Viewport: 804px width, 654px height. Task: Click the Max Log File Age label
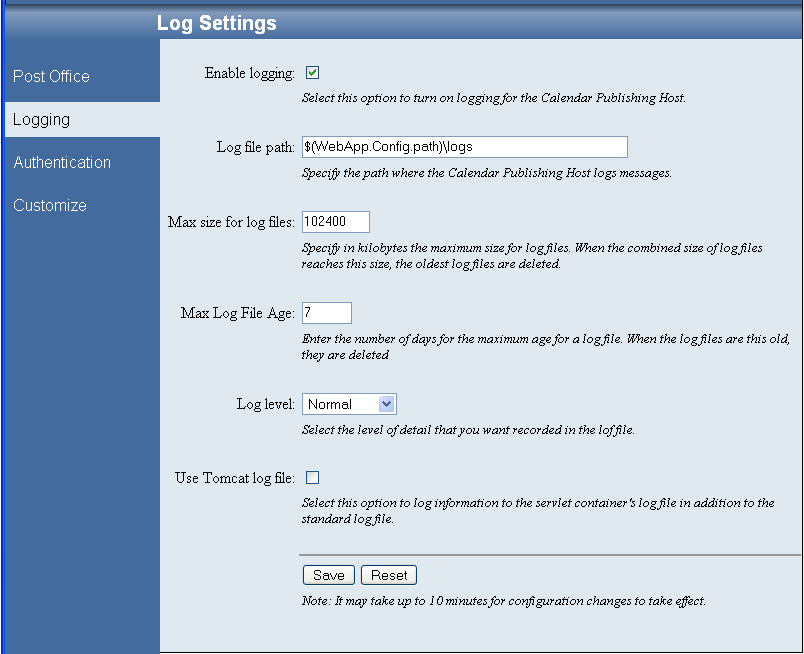click(237, 314)
